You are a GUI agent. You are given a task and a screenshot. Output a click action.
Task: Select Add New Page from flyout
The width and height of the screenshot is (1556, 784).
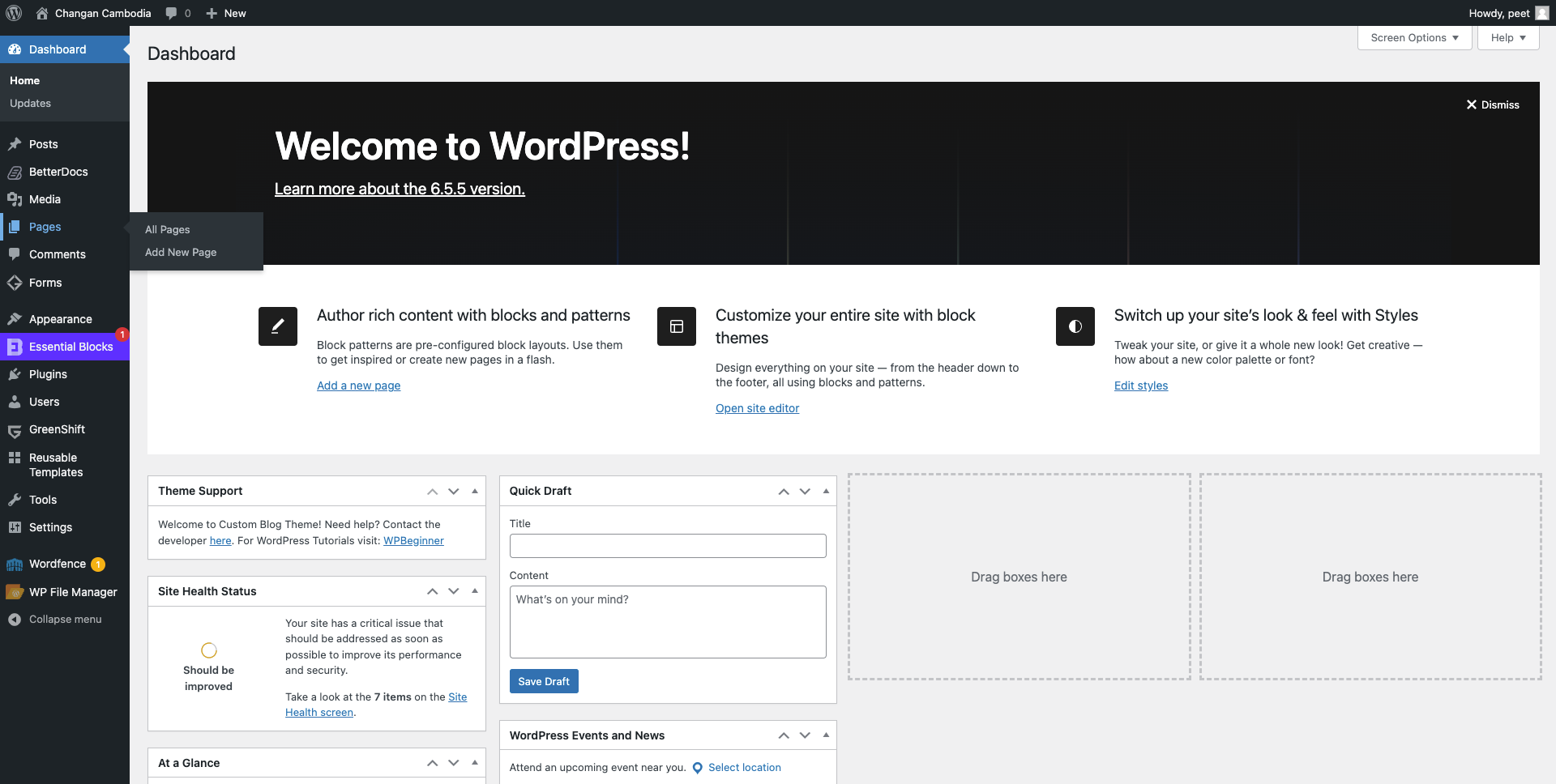click(x=181, y=253)
